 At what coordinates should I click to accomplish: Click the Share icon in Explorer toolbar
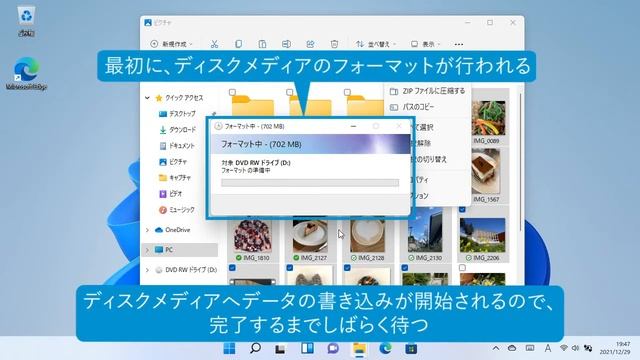310,44
